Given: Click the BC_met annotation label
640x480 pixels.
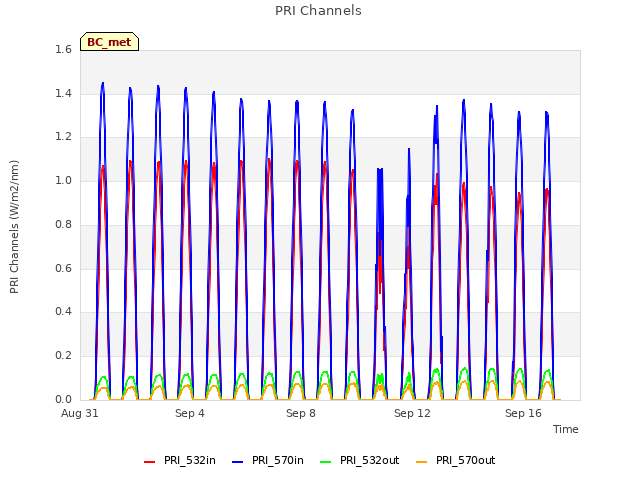Looking at the screenshot, I should click(x=109, y=42).
